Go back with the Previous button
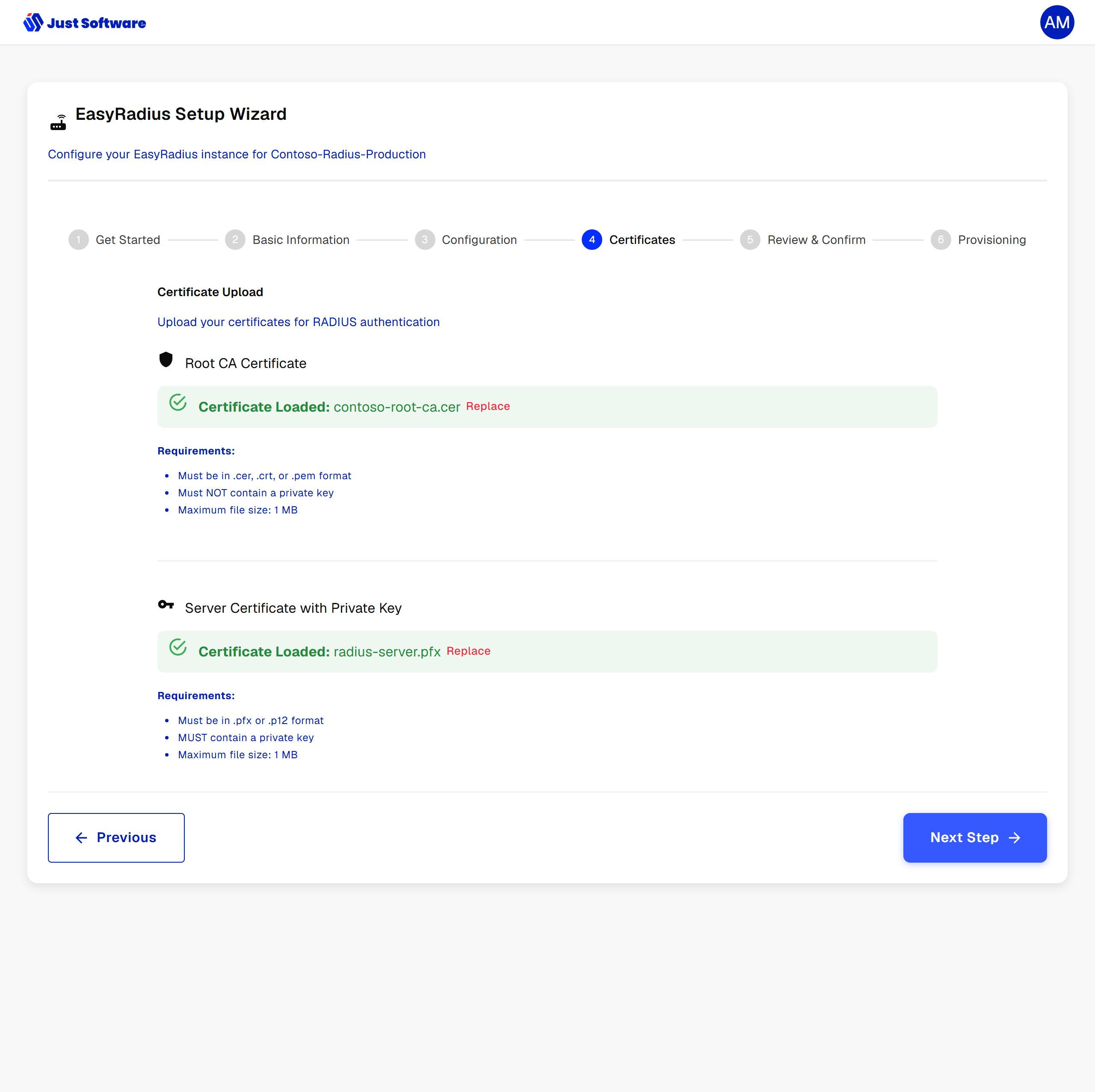 pos(116,837)
